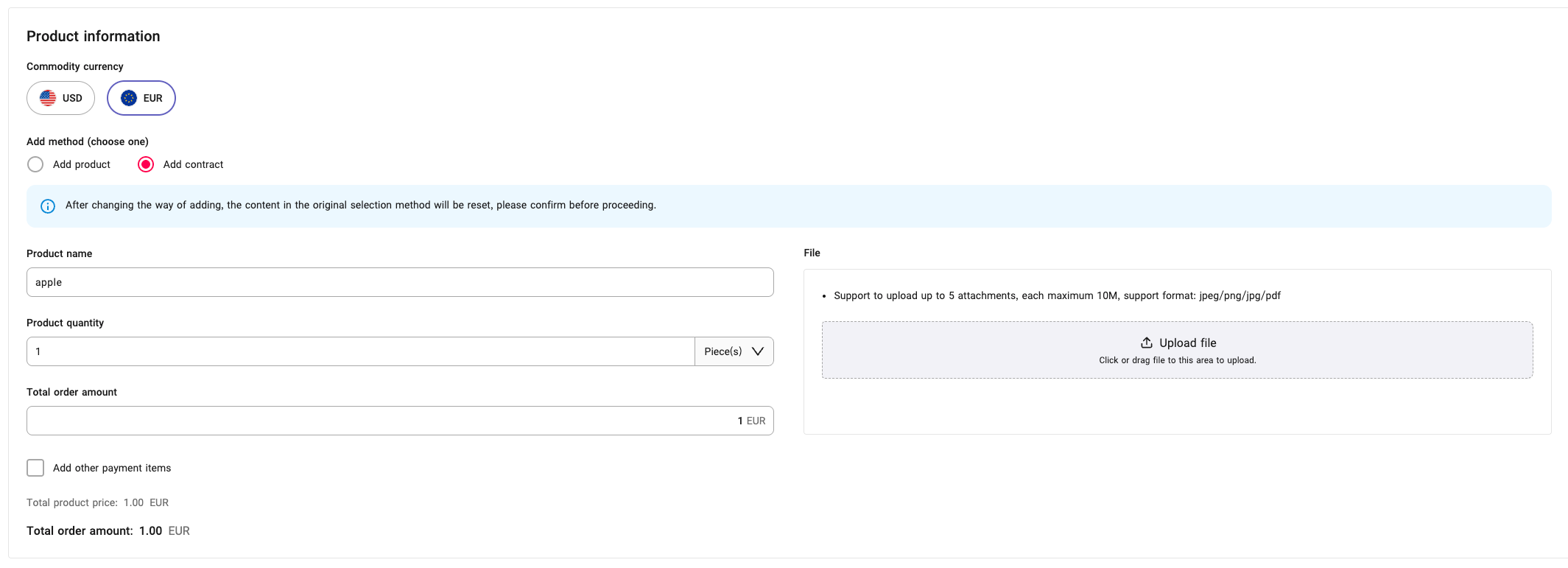Click the EUR suffix in Total order amount field

click(x=756, y=421)
